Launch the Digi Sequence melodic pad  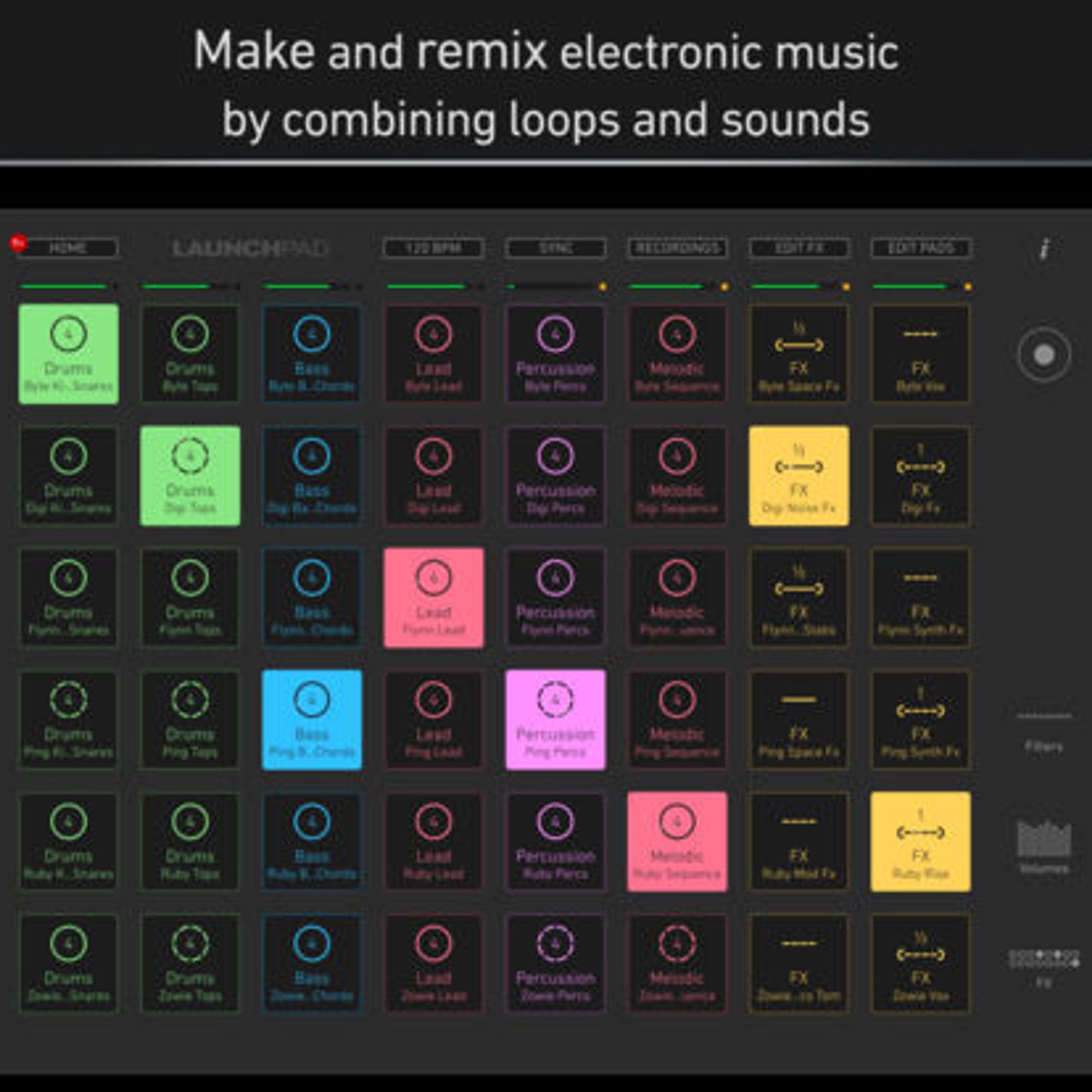point(677,476)
